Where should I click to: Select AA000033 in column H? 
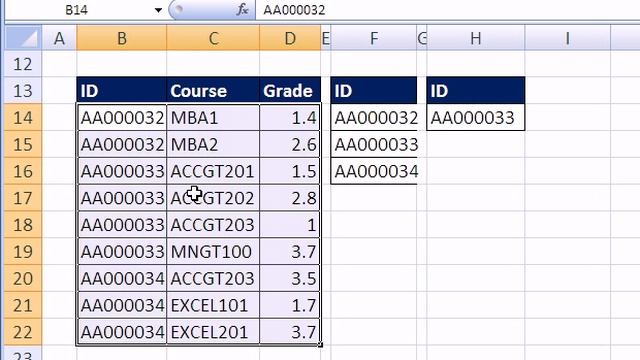(476, 118)
